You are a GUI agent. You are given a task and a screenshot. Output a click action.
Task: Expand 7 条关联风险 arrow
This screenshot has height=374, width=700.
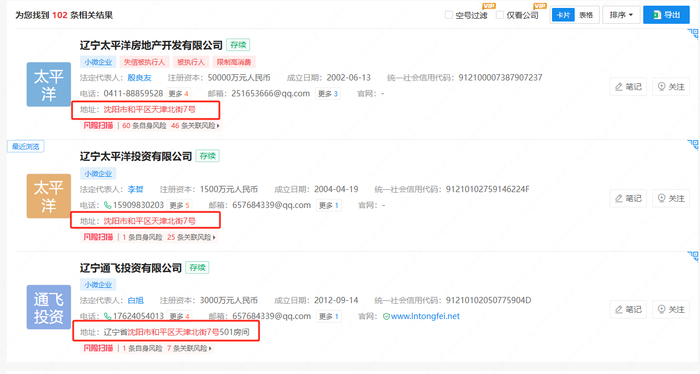click(x=210, y=348)
